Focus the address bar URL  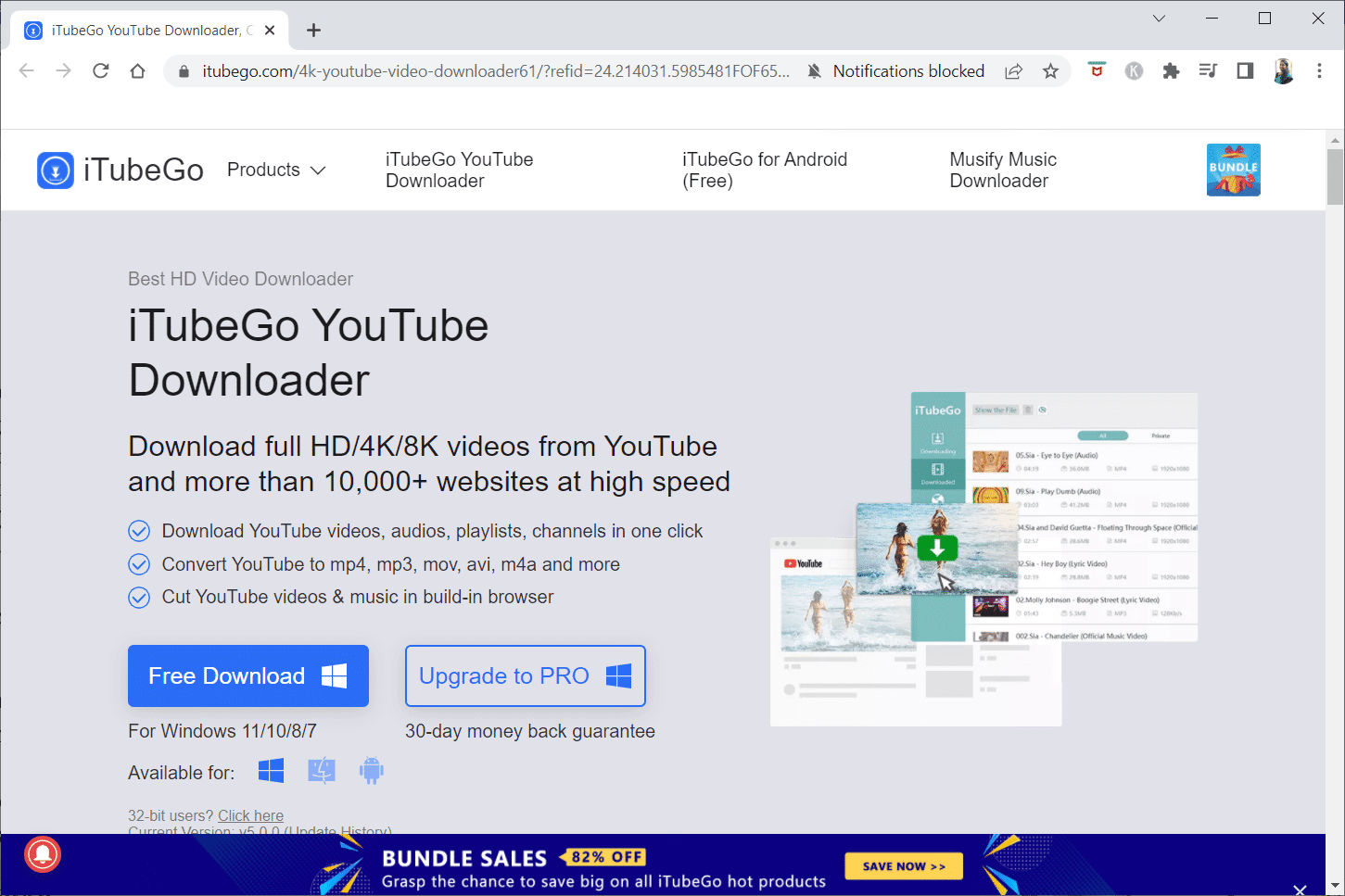(x=496, y=71)
